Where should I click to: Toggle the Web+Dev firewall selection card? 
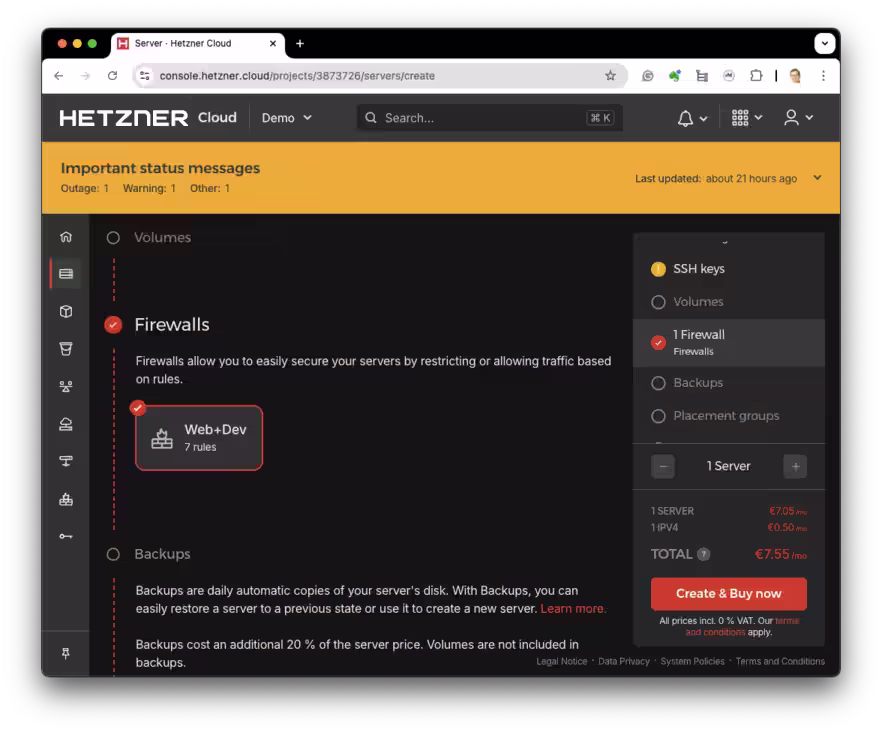coord(198,437)
